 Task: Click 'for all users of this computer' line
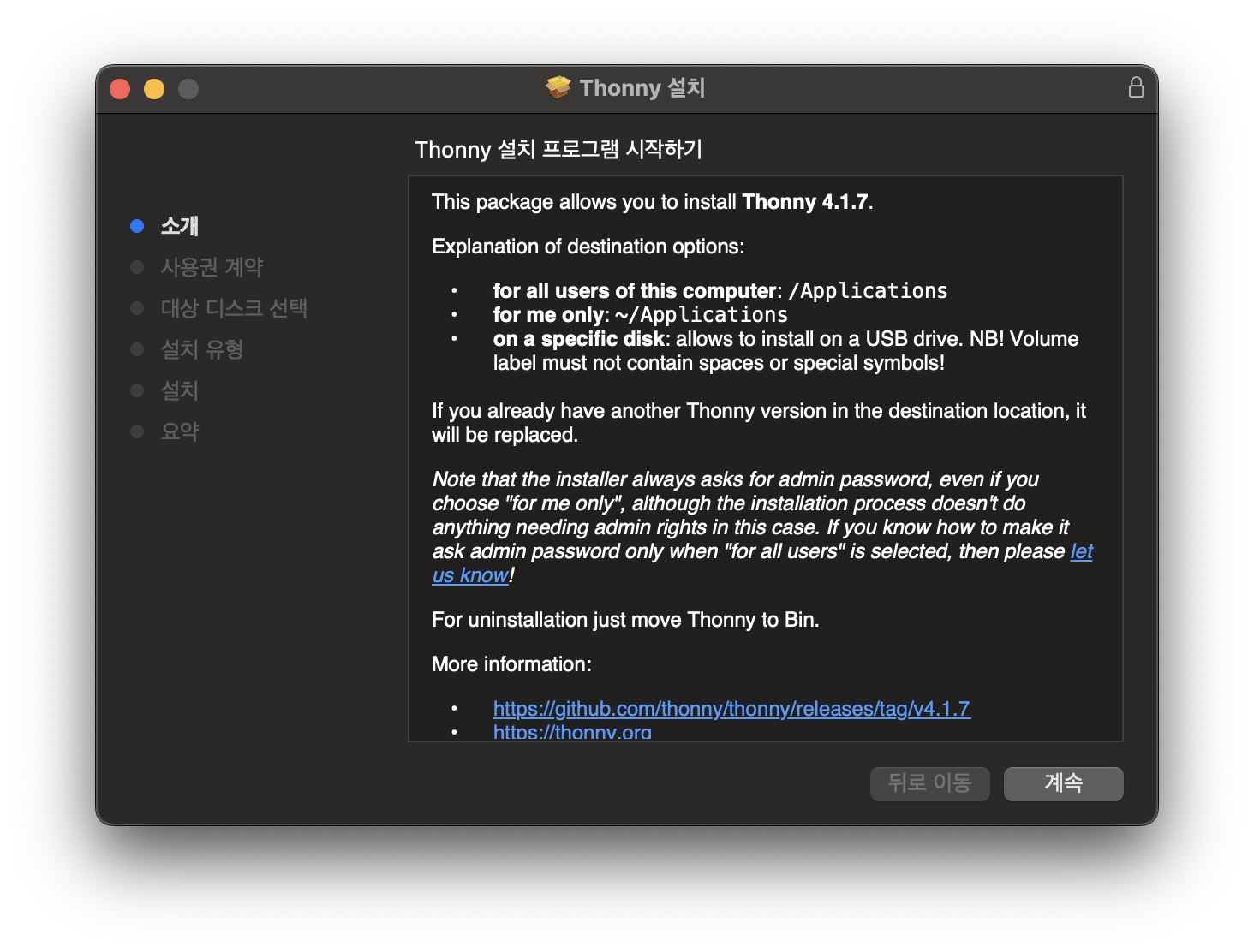pos(720,291)
